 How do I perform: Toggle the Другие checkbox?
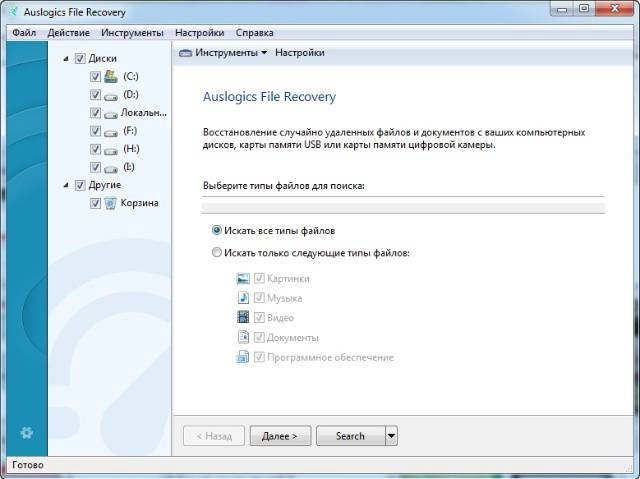point(80,185)
